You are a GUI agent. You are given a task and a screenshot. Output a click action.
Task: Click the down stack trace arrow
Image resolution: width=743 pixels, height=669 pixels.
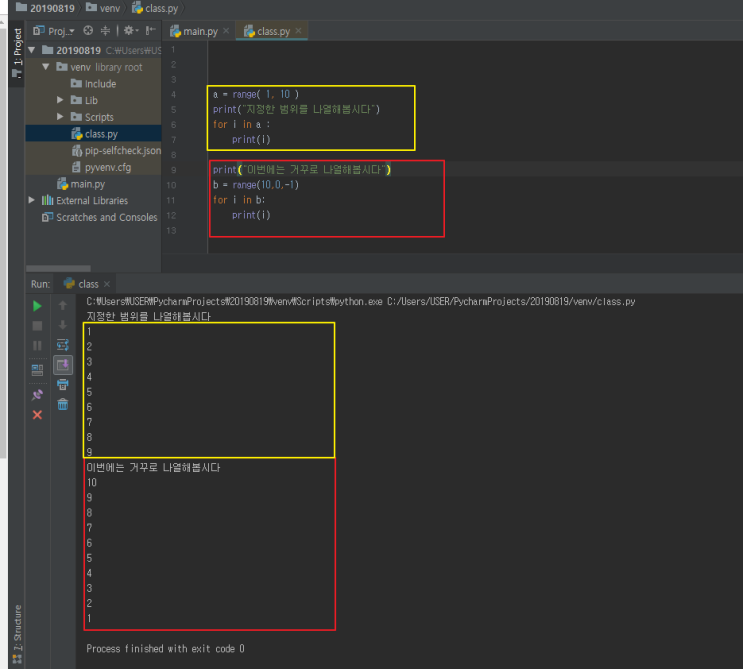63,325
